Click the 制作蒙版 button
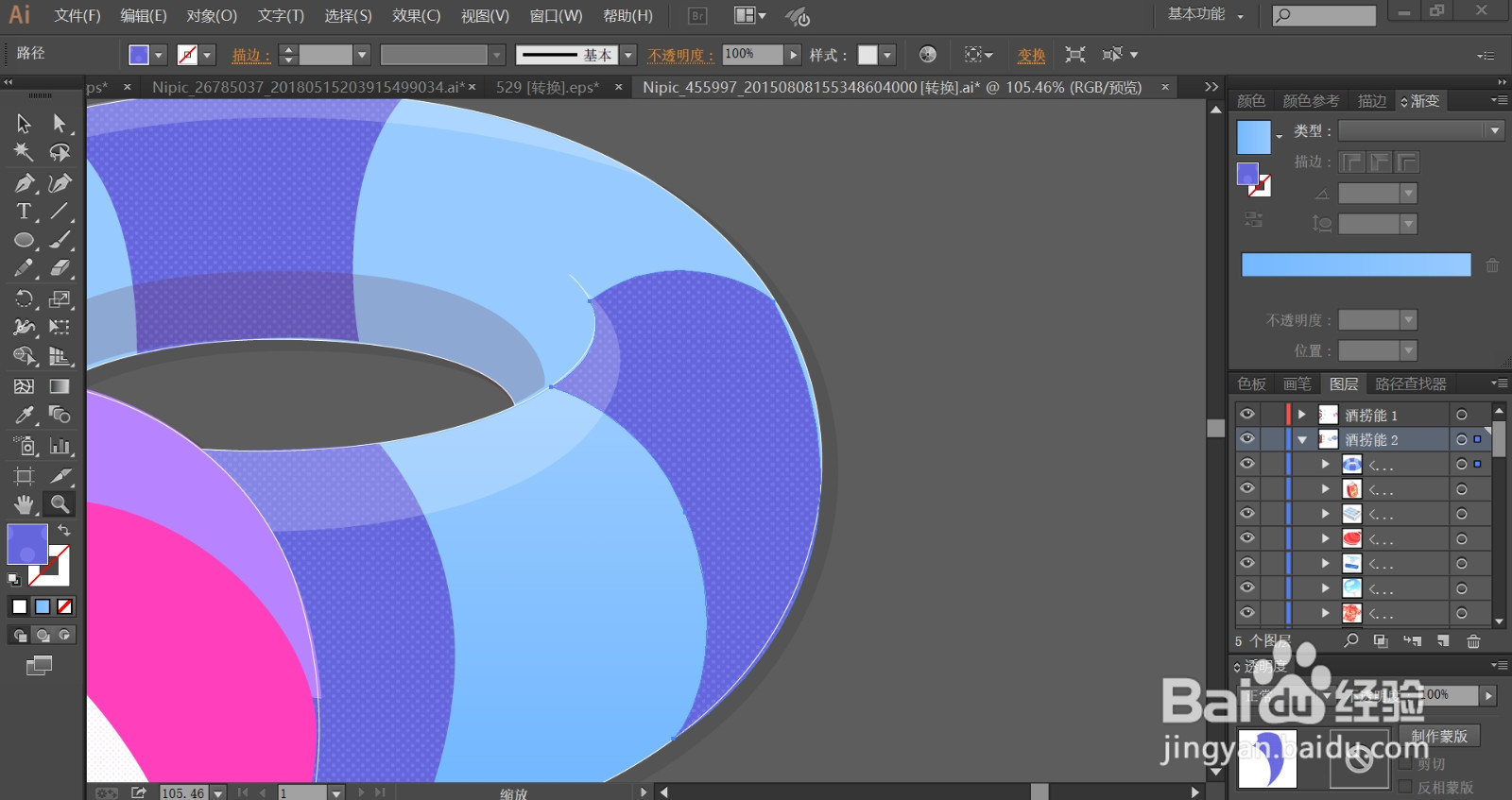The image size is (1512, 800). click(x=1439, y=736)
